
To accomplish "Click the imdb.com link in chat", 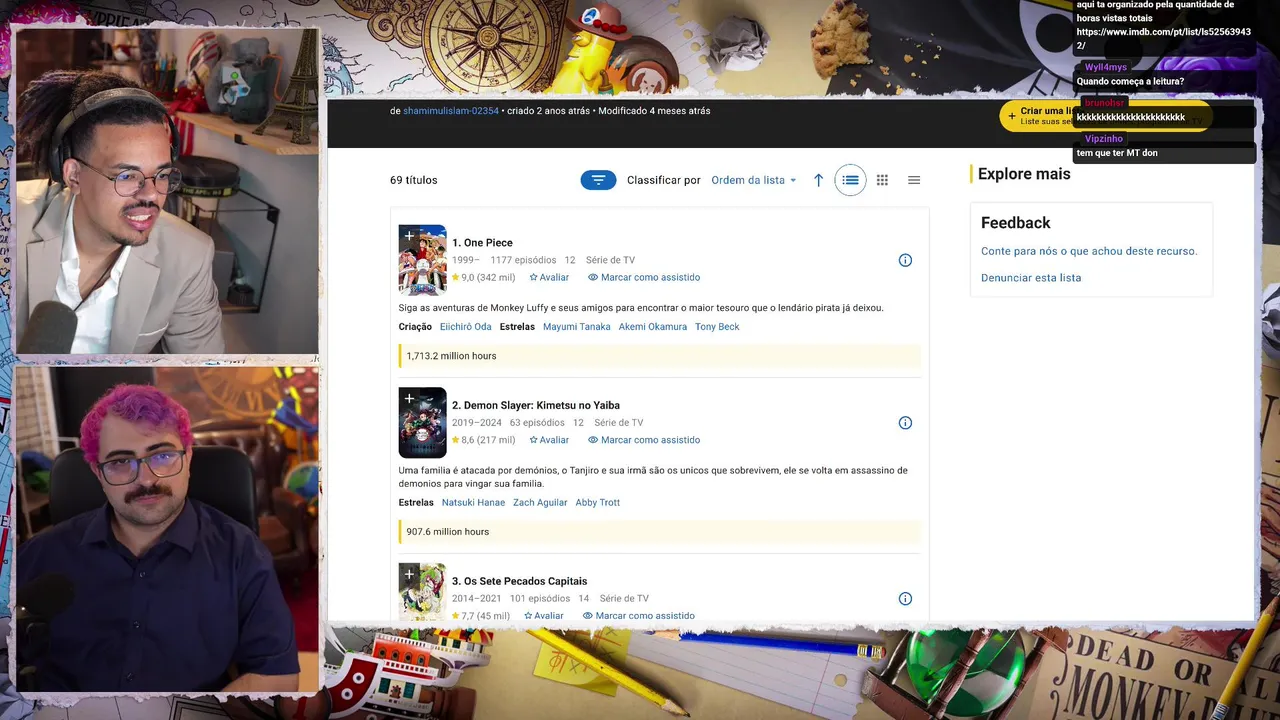I will tap(1163, 39).
